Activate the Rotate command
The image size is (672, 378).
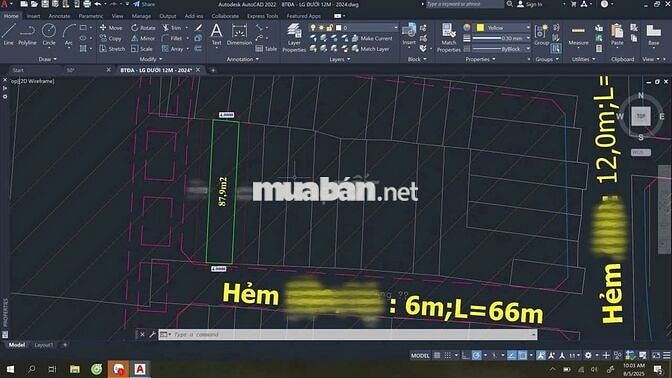[143, 27]
